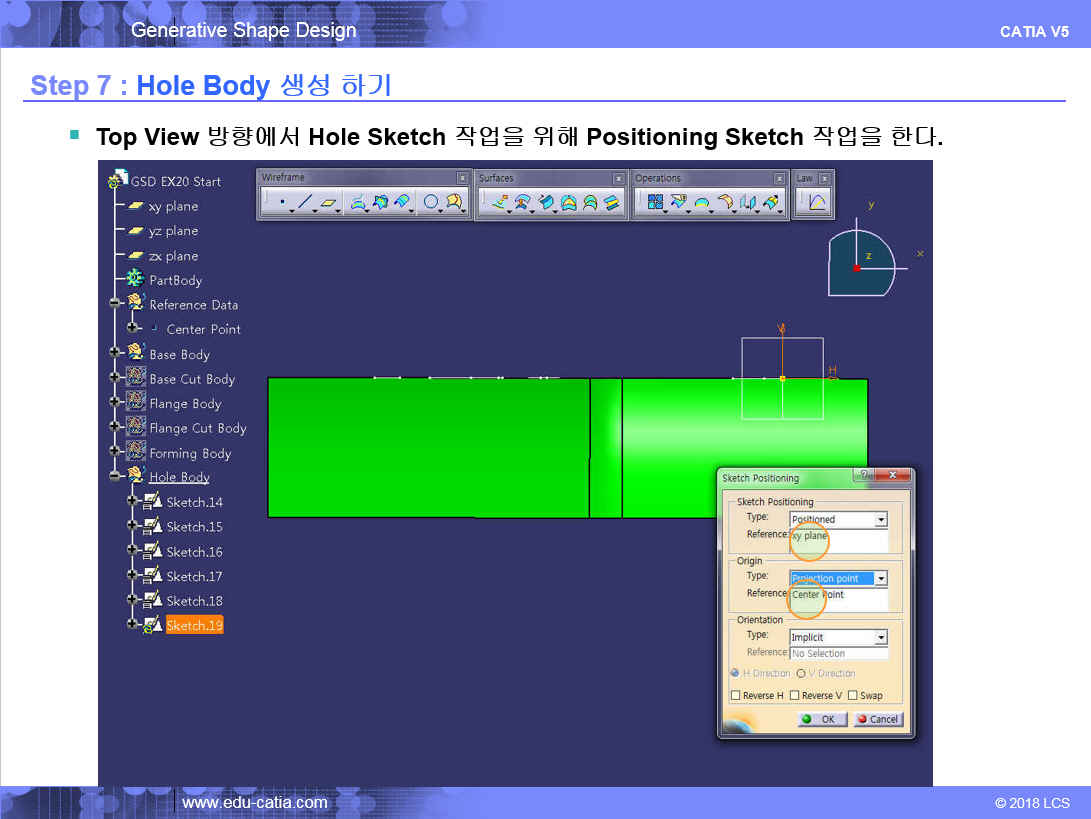
Task: Select the Line tool in Wireframe toolbar
Action: tap(305, 203)
